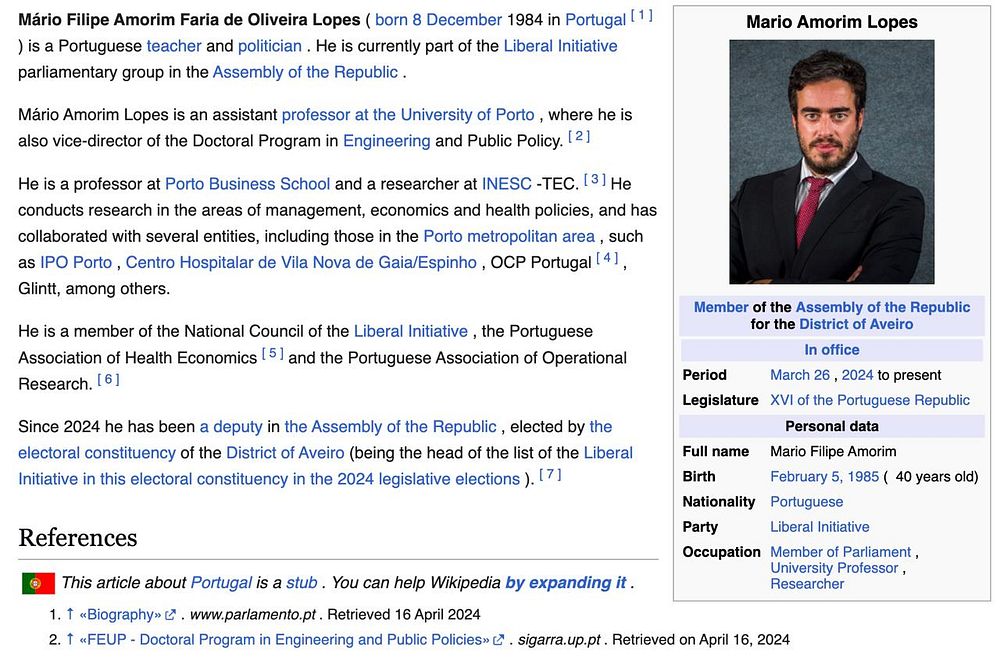Follow the 'teacher' link

pyautogui.click(x=173, y=46)
